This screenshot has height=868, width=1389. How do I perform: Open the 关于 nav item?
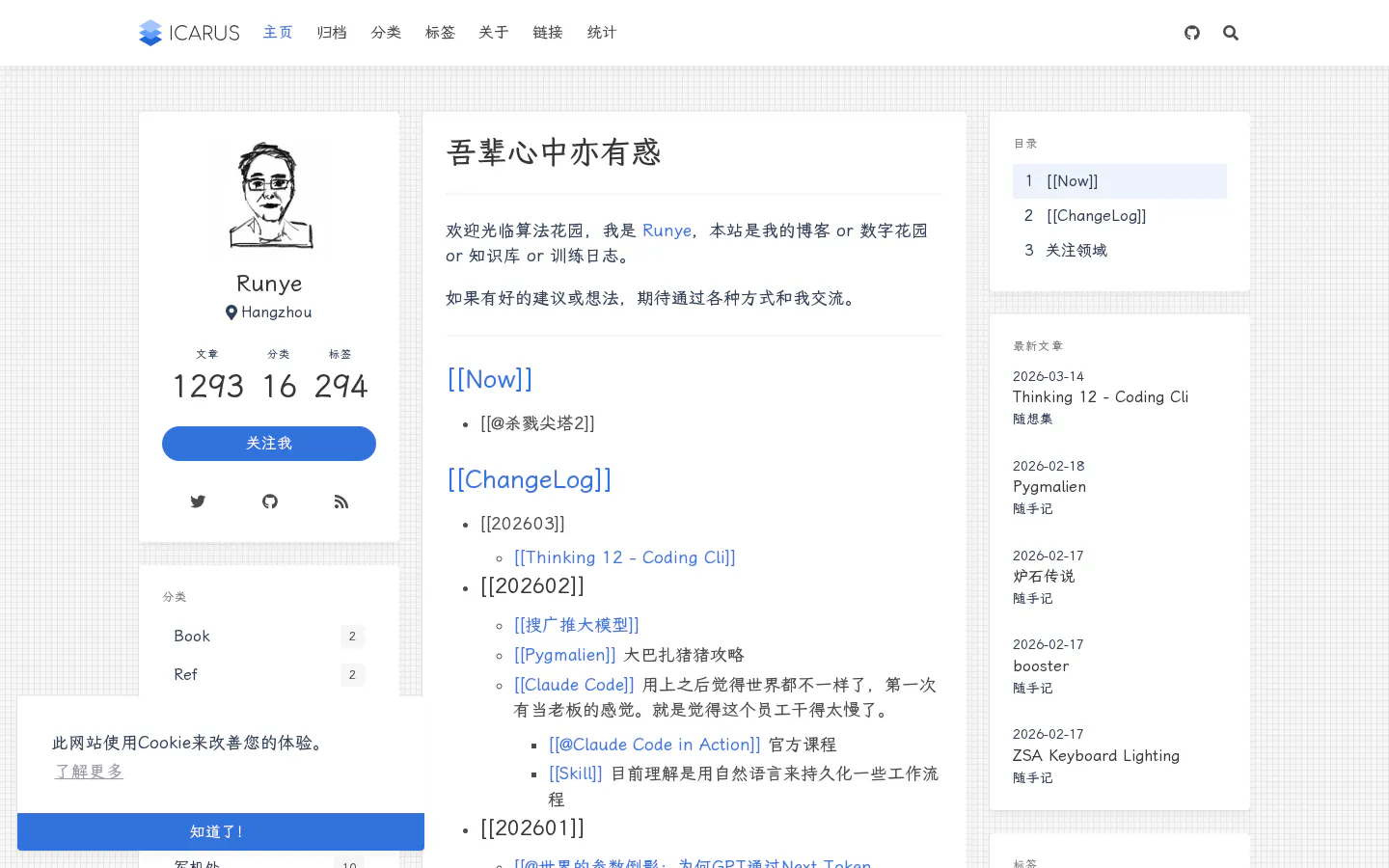494,33
